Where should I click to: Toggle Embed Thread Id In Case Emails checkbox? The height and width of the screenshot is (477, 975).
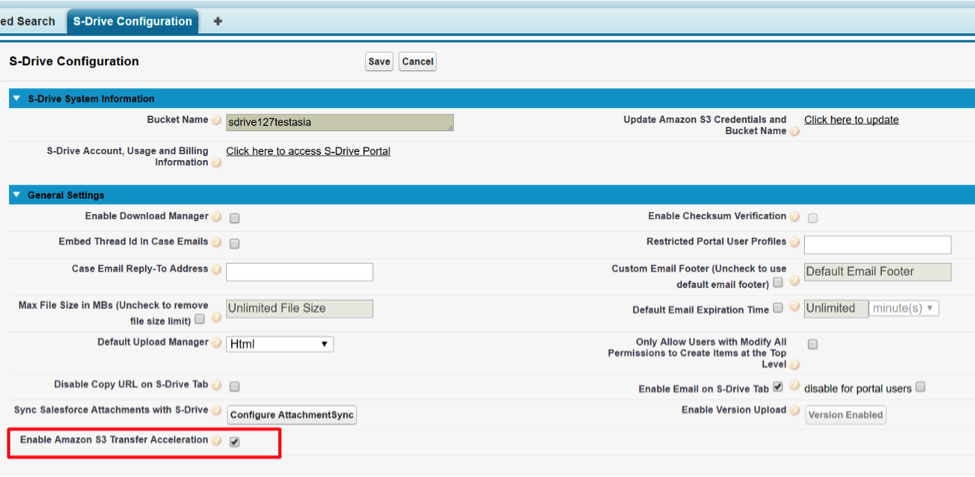click(x=234, y=243)
